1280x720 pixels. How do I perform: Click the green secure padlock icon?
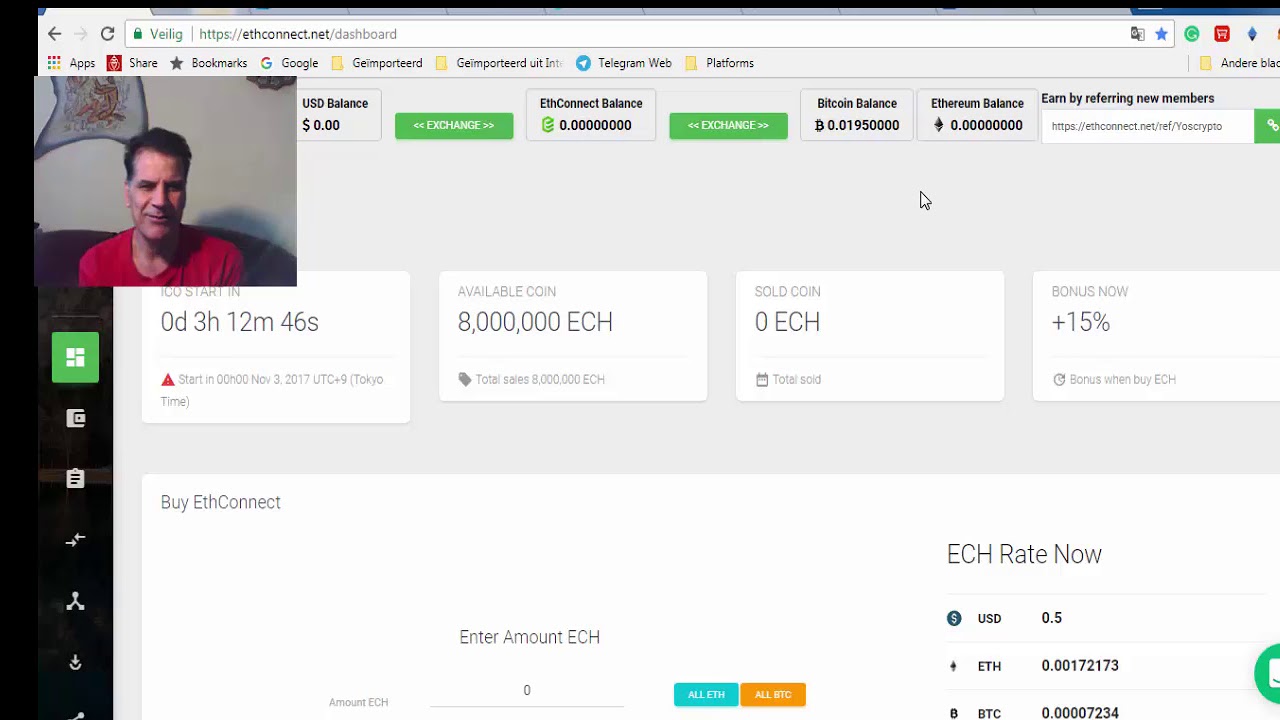[138, 34]
